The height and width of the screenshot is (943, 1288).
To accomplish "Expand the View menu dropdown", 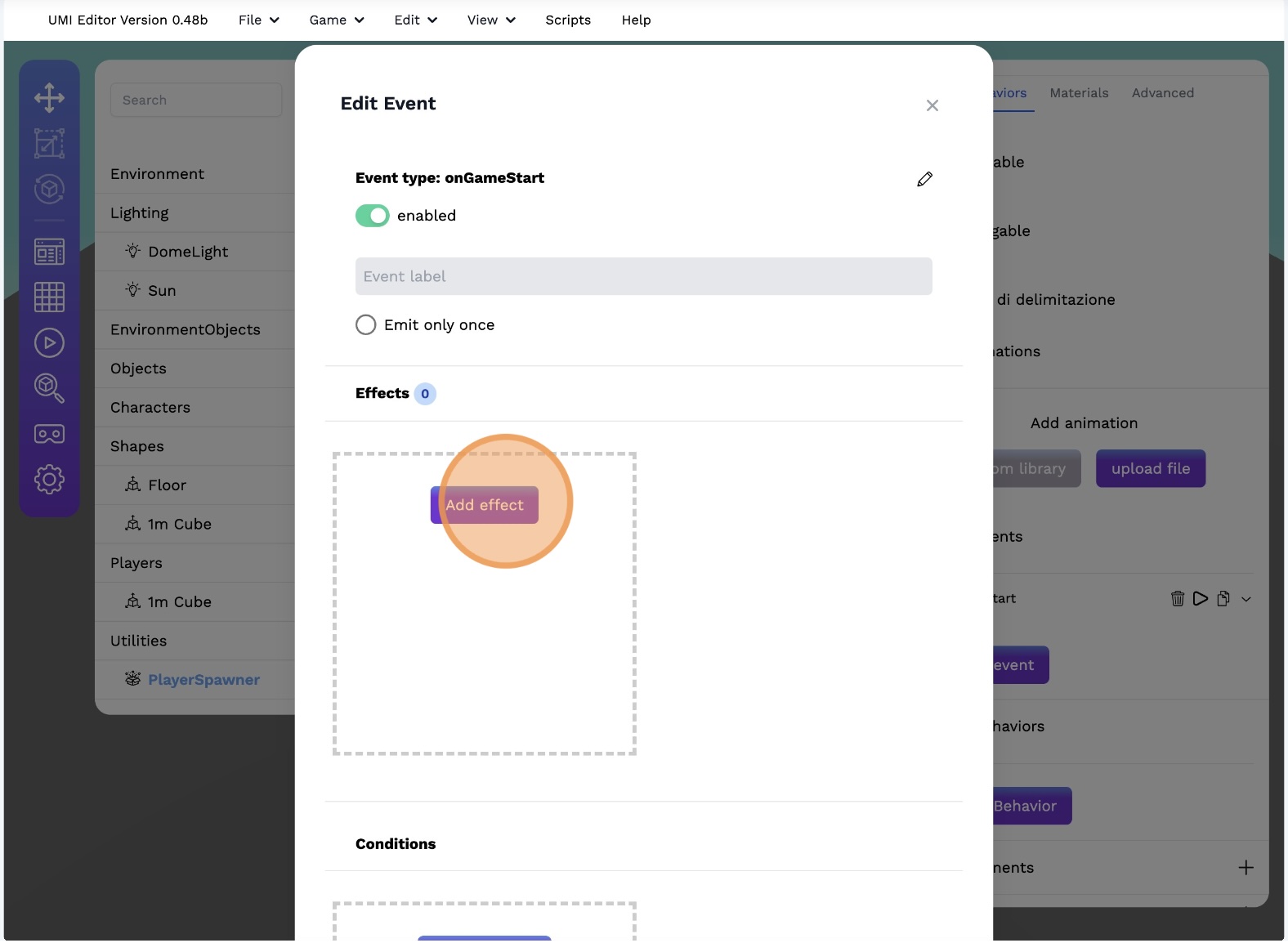I will [490, 20].
